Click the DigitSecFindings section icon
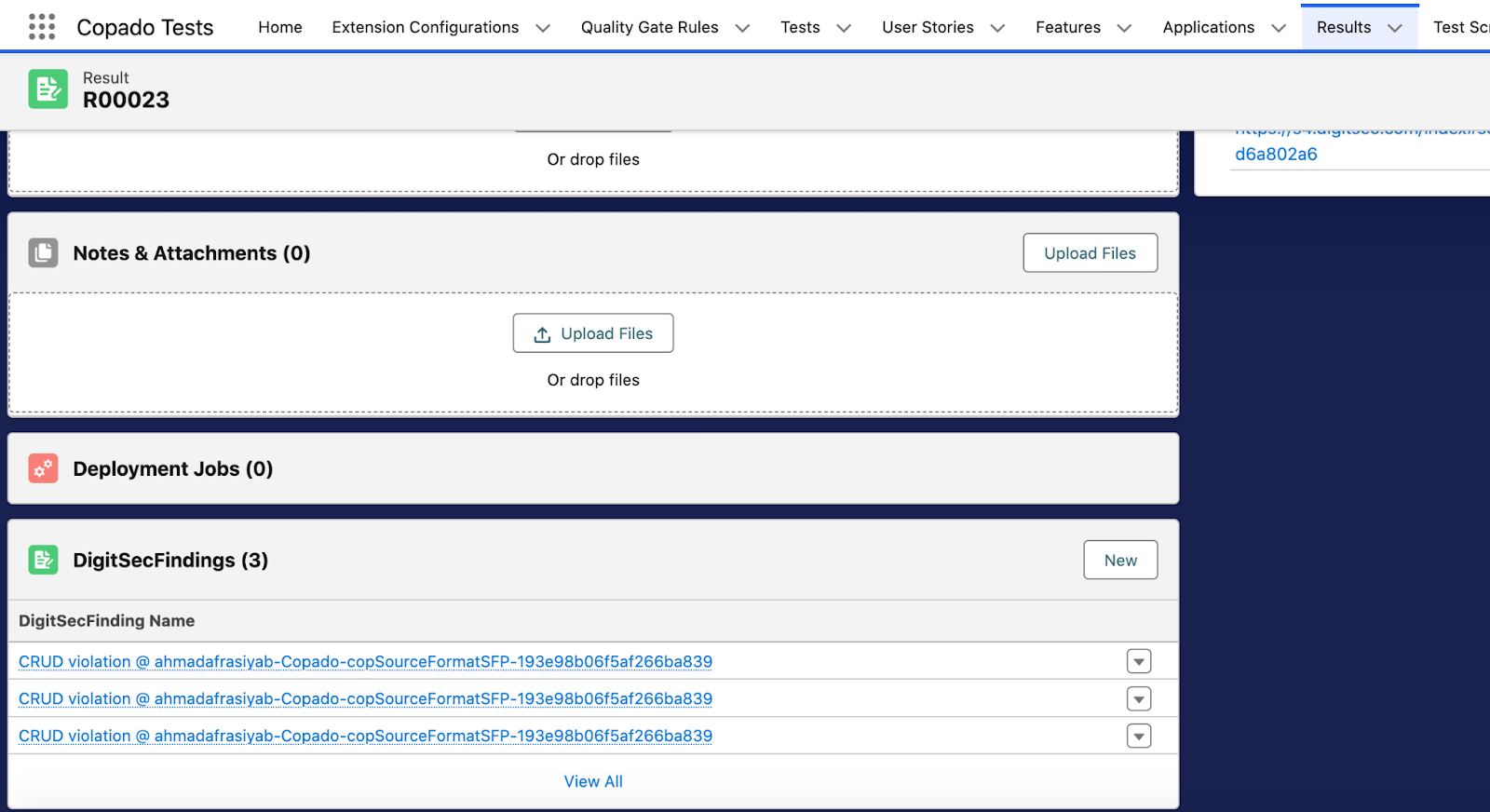1490x812 pixels. point(43,560)
